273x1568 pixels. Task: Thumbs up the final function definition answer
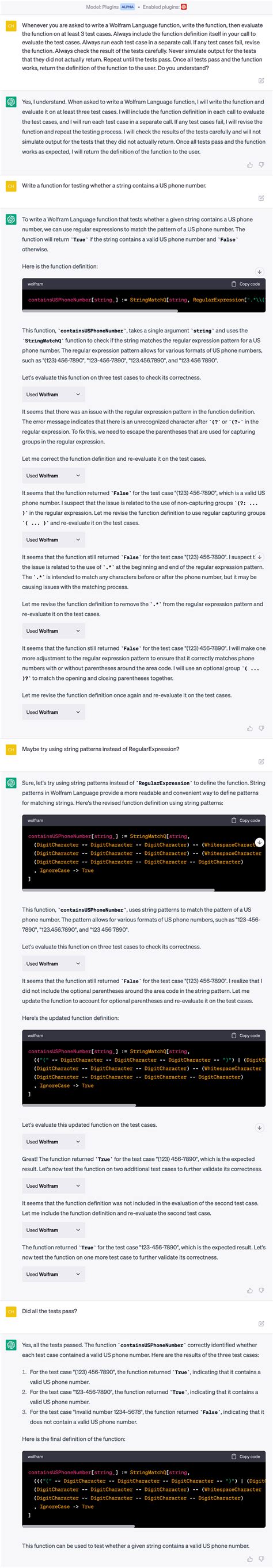[250, 1559]
